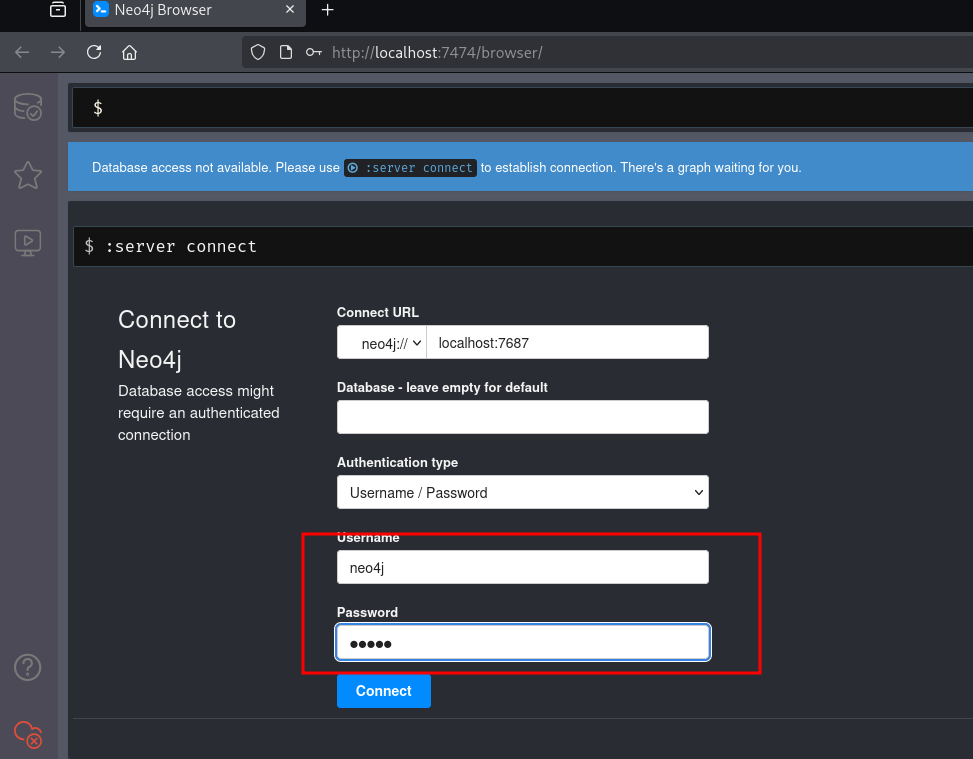Image resolution: width=973 pixels, height=759 pixels.
Task: Open the Authentication type dropdown
Action: click(522, 492)
